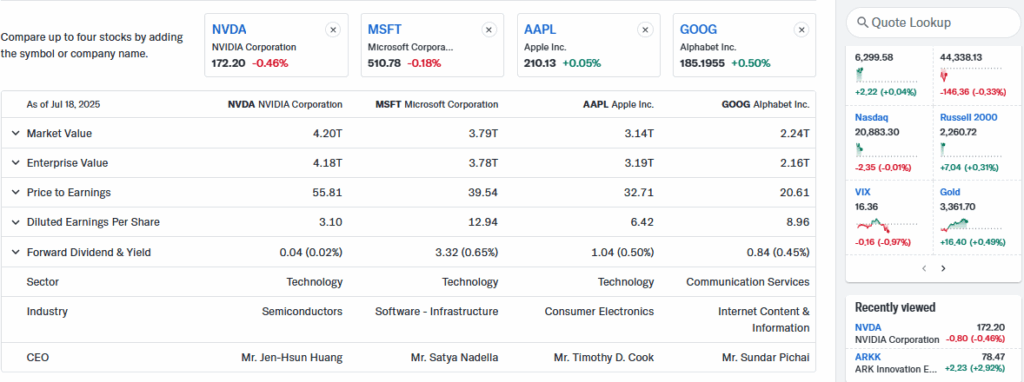1024x382 pixels.
Task: Remove MSFT from the comparison
Action: click(x=489, y=30)
